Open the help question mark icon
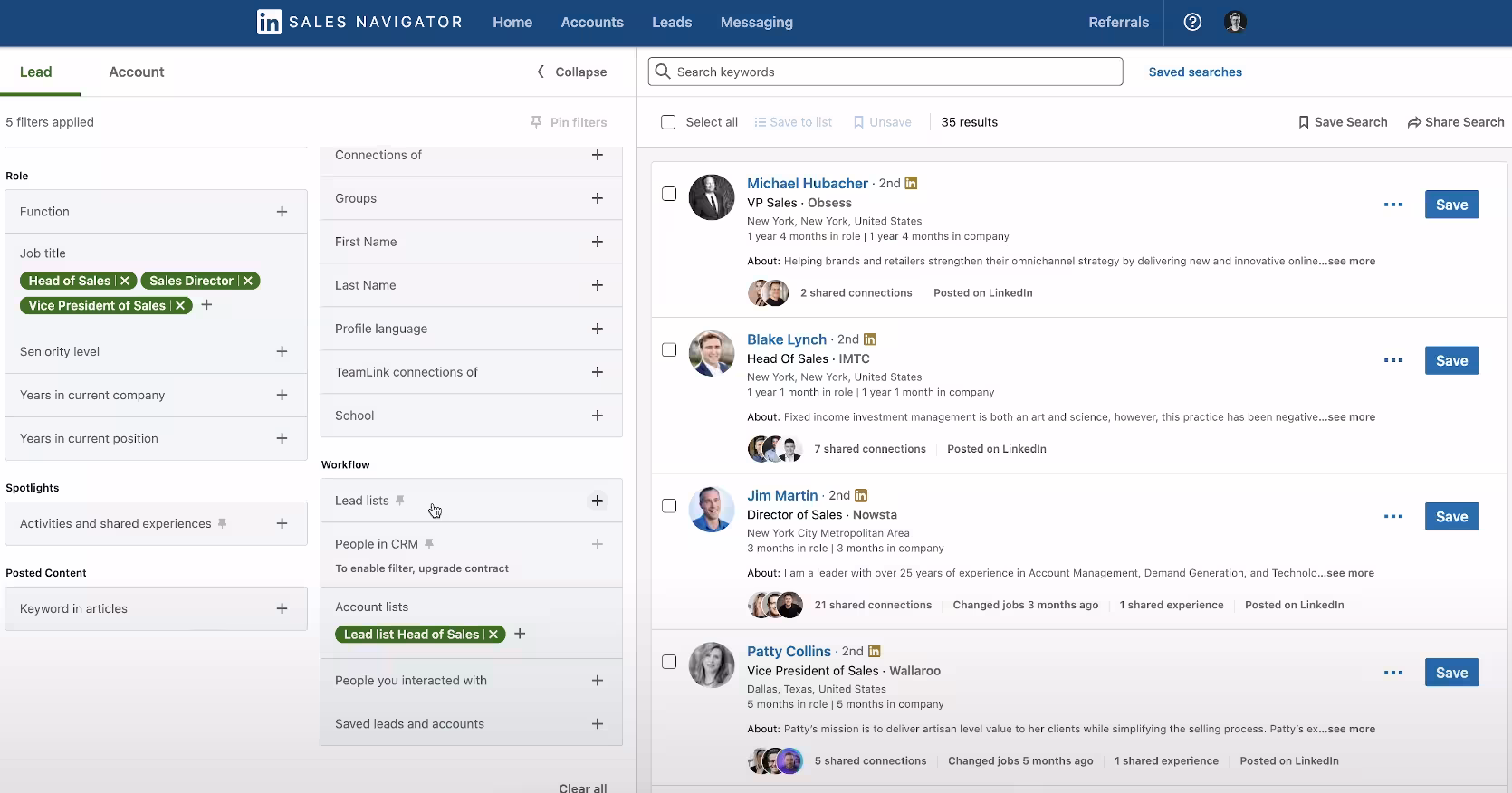Viewport: 1512px width, 793px height. tap(1192, 22)
